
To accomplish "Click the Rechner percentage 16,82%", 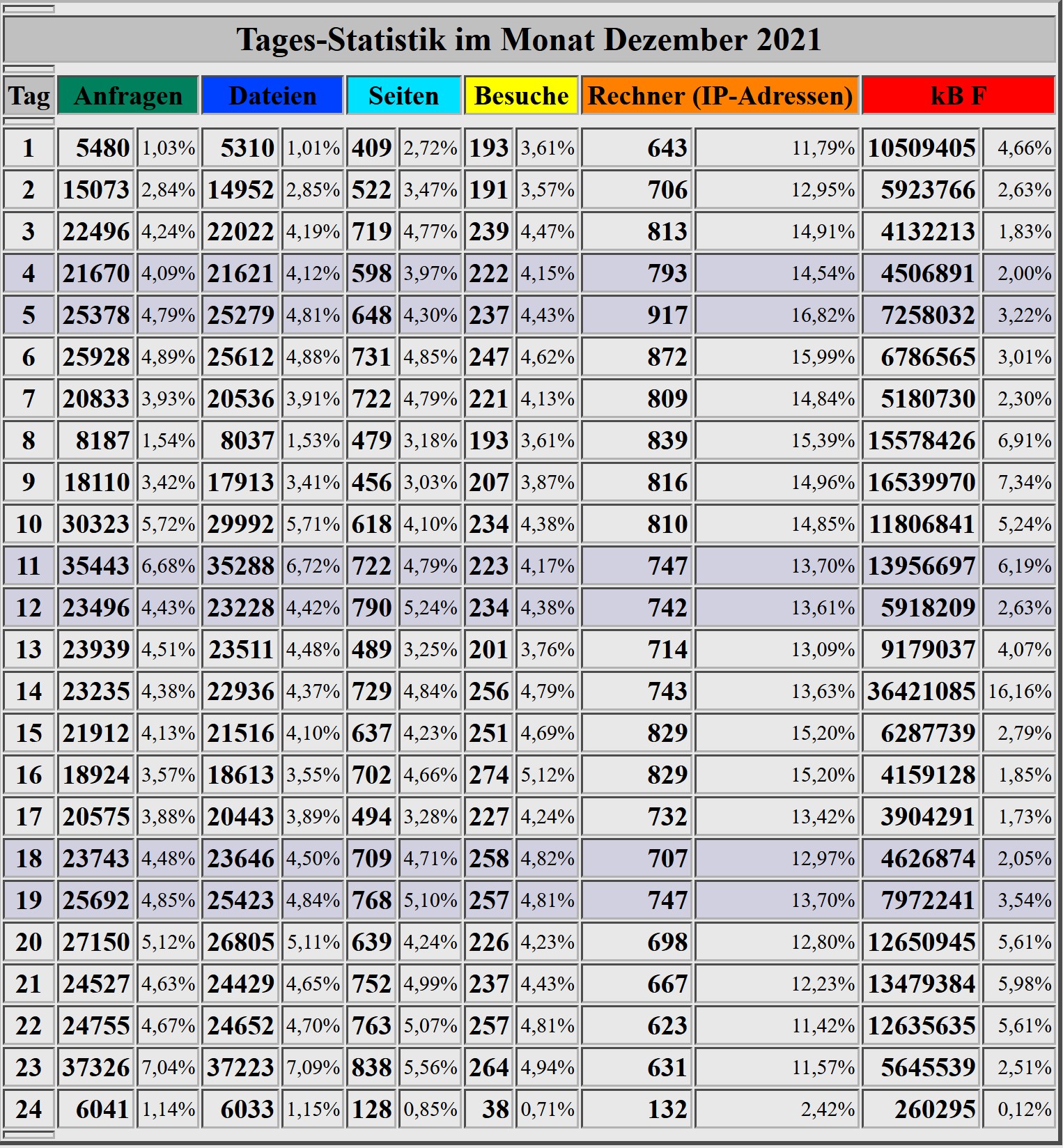I will (x=823, y=315).
